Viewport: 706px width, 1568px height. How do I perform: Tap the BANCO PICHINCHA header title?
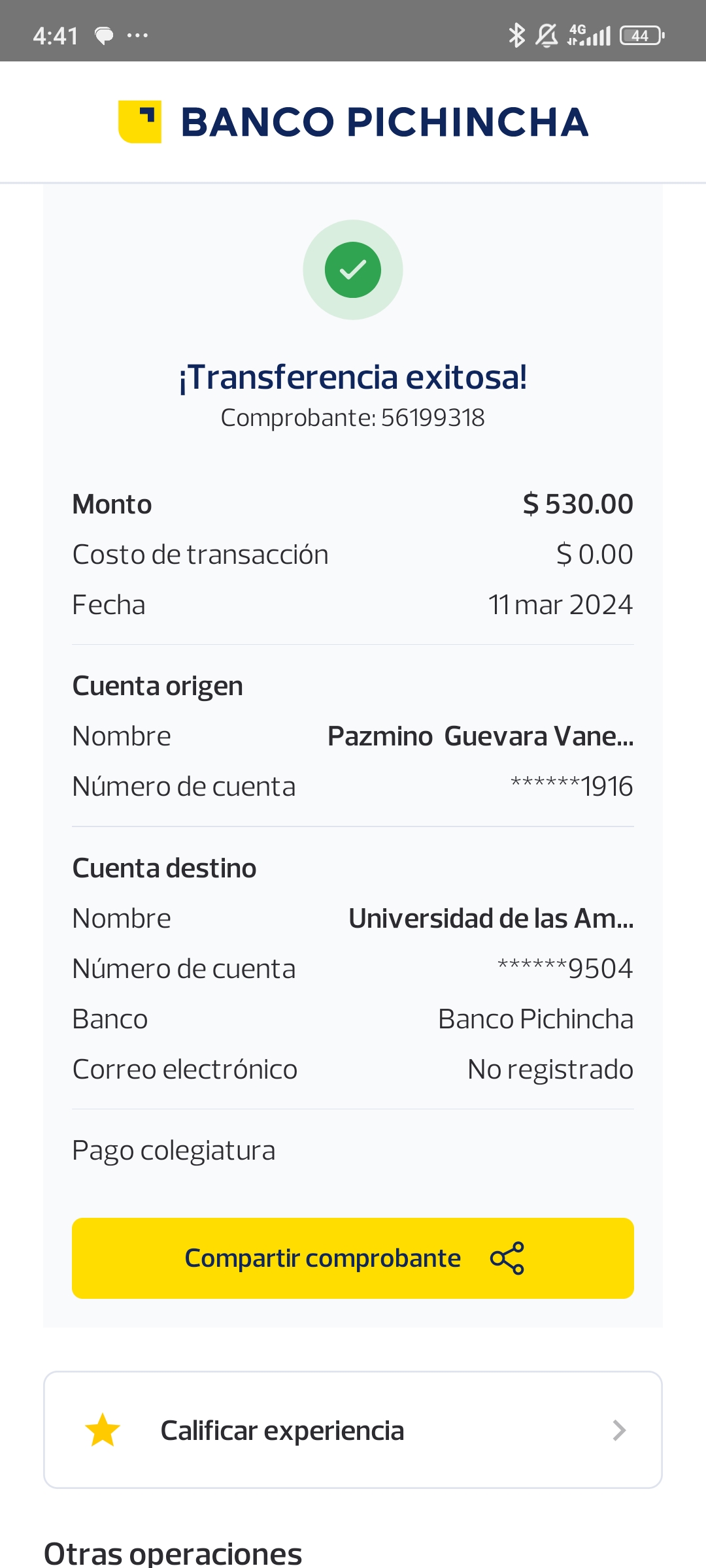[x=384, y=122]
